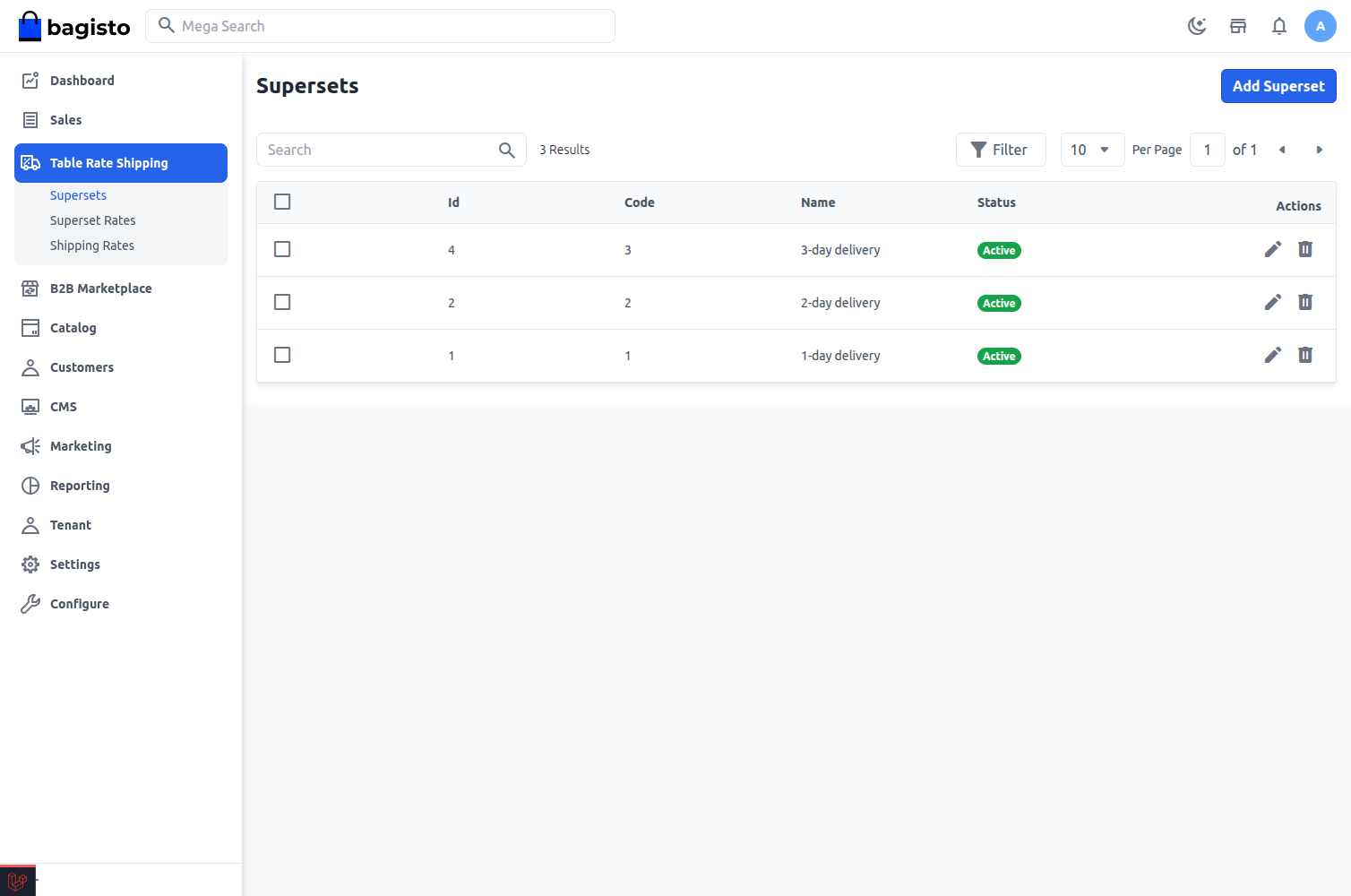This screenshot has width=1351, height=896.
Task: Click the Add Superset button
Action: pos(1278,86)
